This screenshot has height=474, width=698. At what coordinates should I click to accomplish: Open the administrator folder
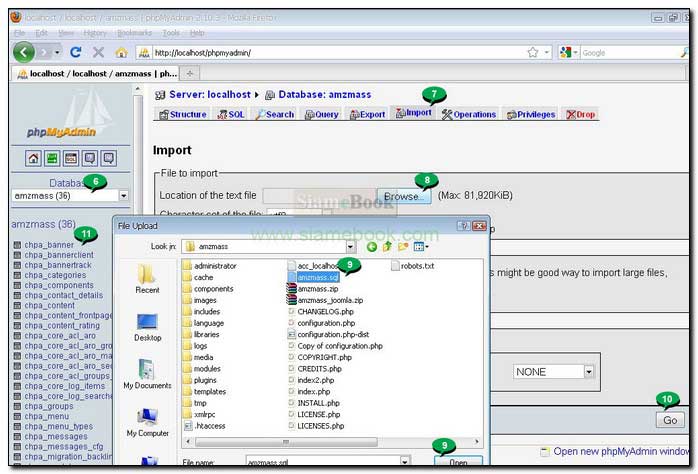pos(210,266)
